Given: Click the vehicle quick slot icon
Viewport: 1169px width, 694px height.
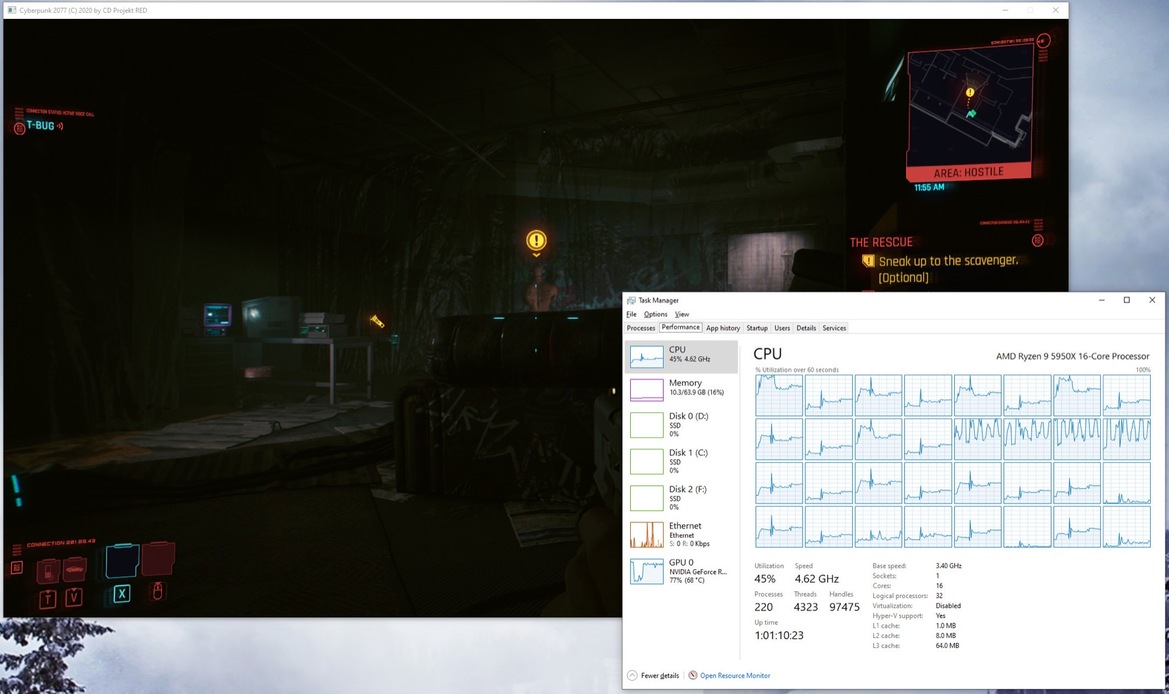Looking at the screenshot, I should click(75, 569).
